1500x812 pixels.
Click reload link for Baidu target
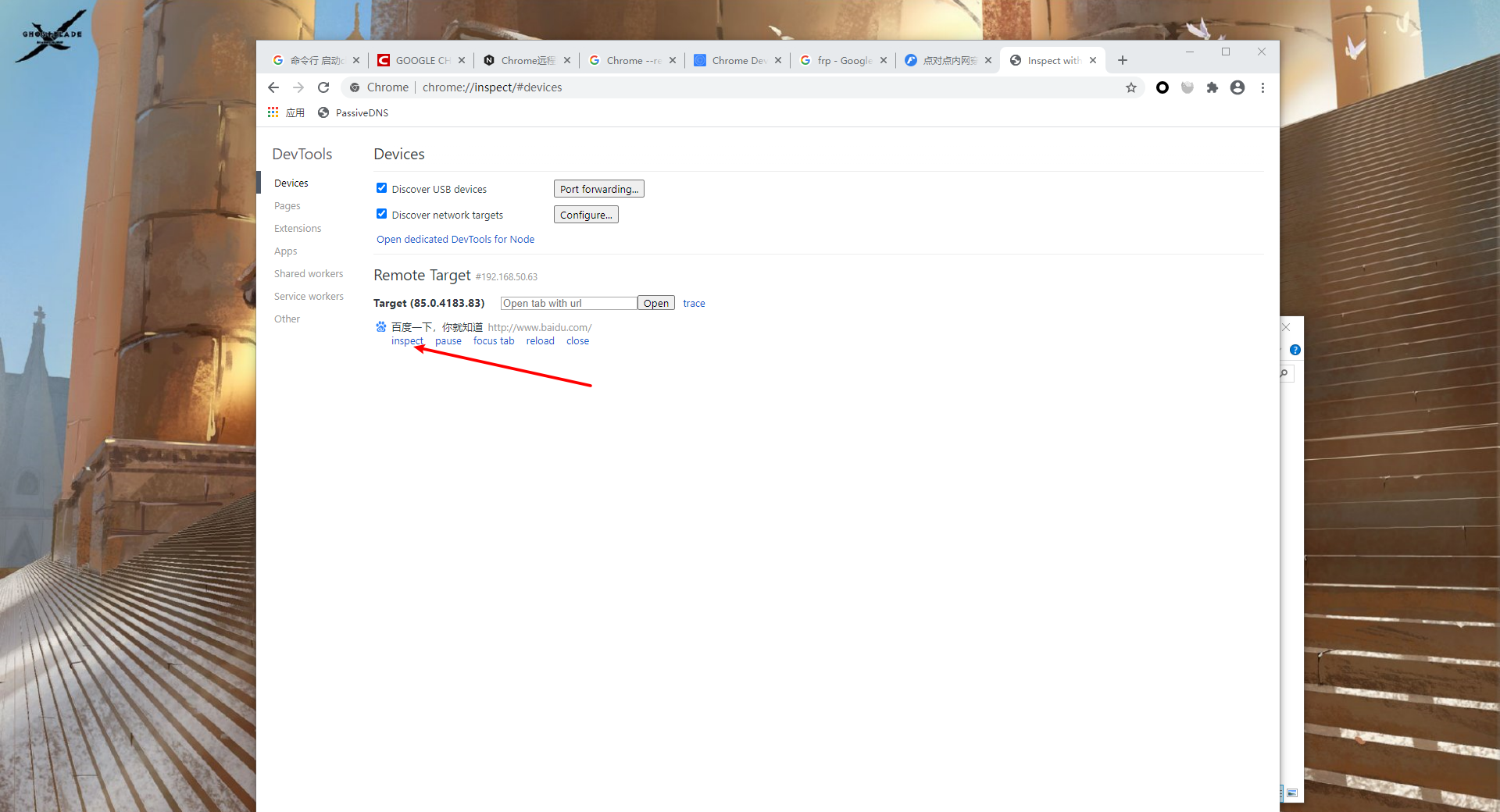click(541, 341)
